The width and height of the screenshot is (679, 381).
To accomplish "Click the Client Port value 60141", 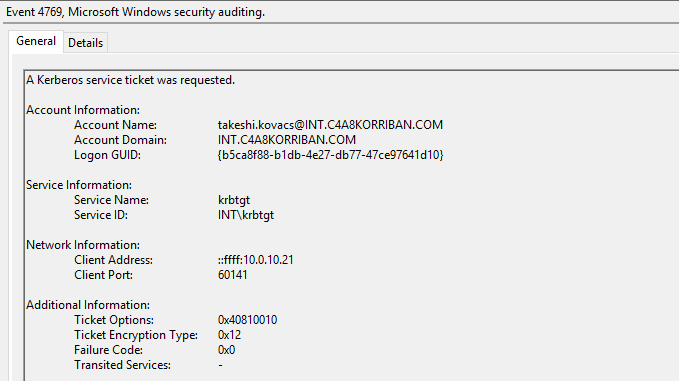I will (233, 275).
